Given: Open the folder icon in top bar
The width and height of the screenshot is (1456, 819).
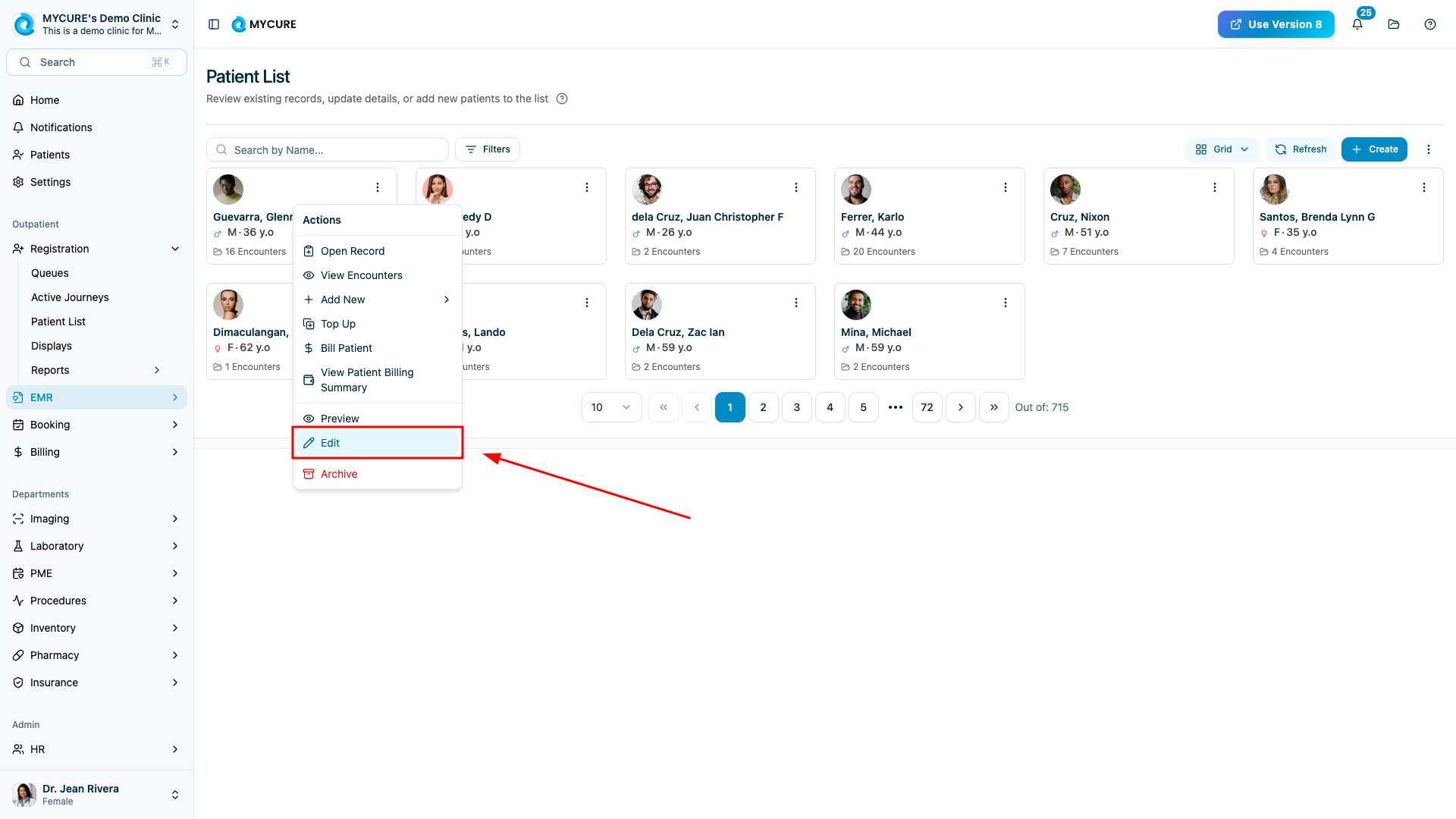Looking at the screenshot, I should pyautogui.click(x=1394, y=24).
